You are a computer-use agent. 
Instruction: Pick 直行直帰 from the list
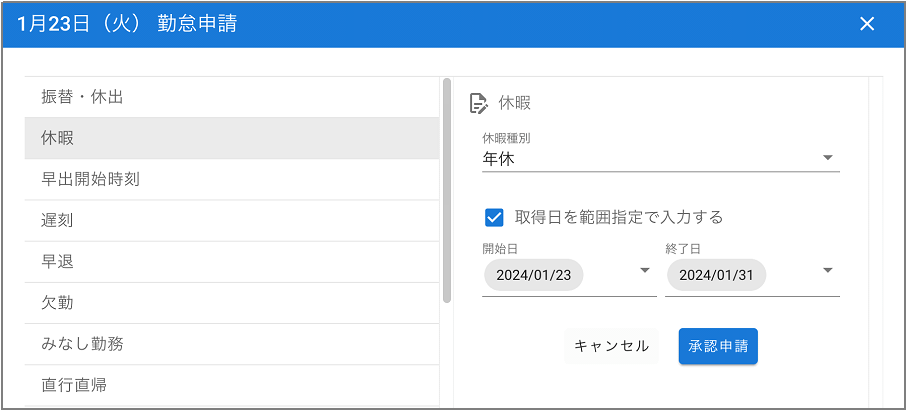tap(232, 385)
